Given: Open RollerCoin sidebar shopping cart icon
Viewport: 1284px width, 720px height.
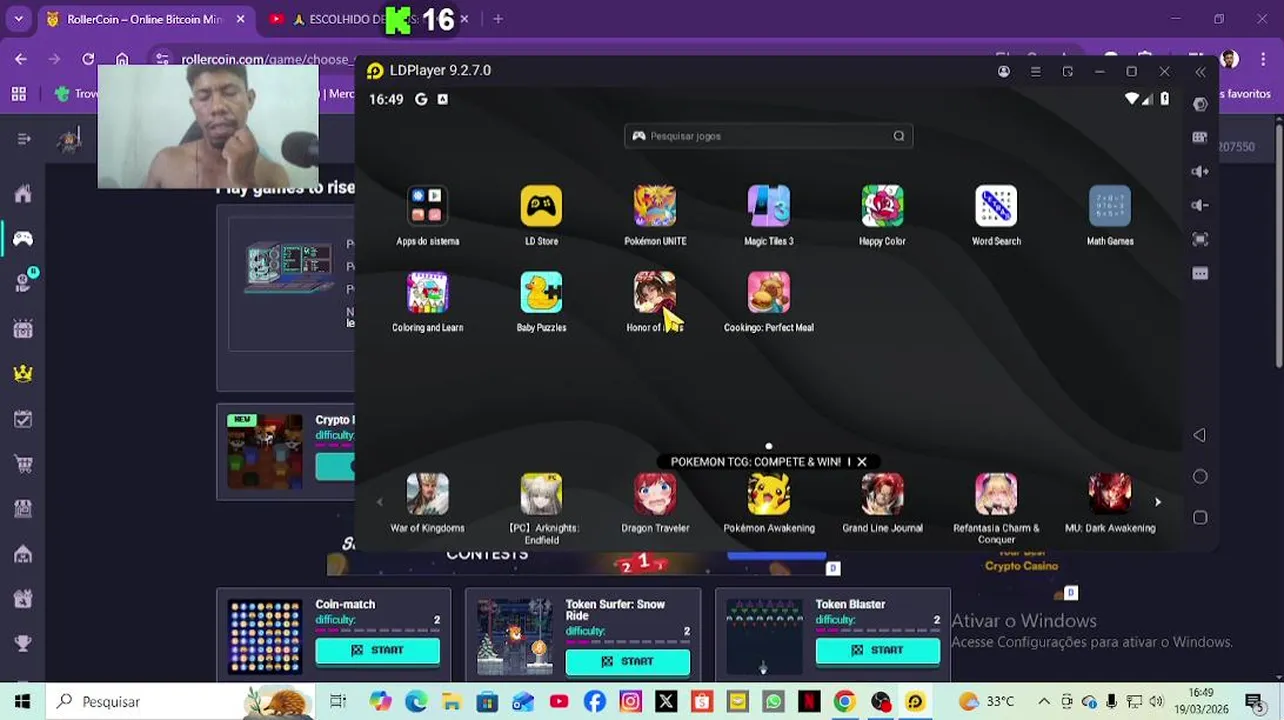Looking at the screenshot, I should tap(23, 464).
